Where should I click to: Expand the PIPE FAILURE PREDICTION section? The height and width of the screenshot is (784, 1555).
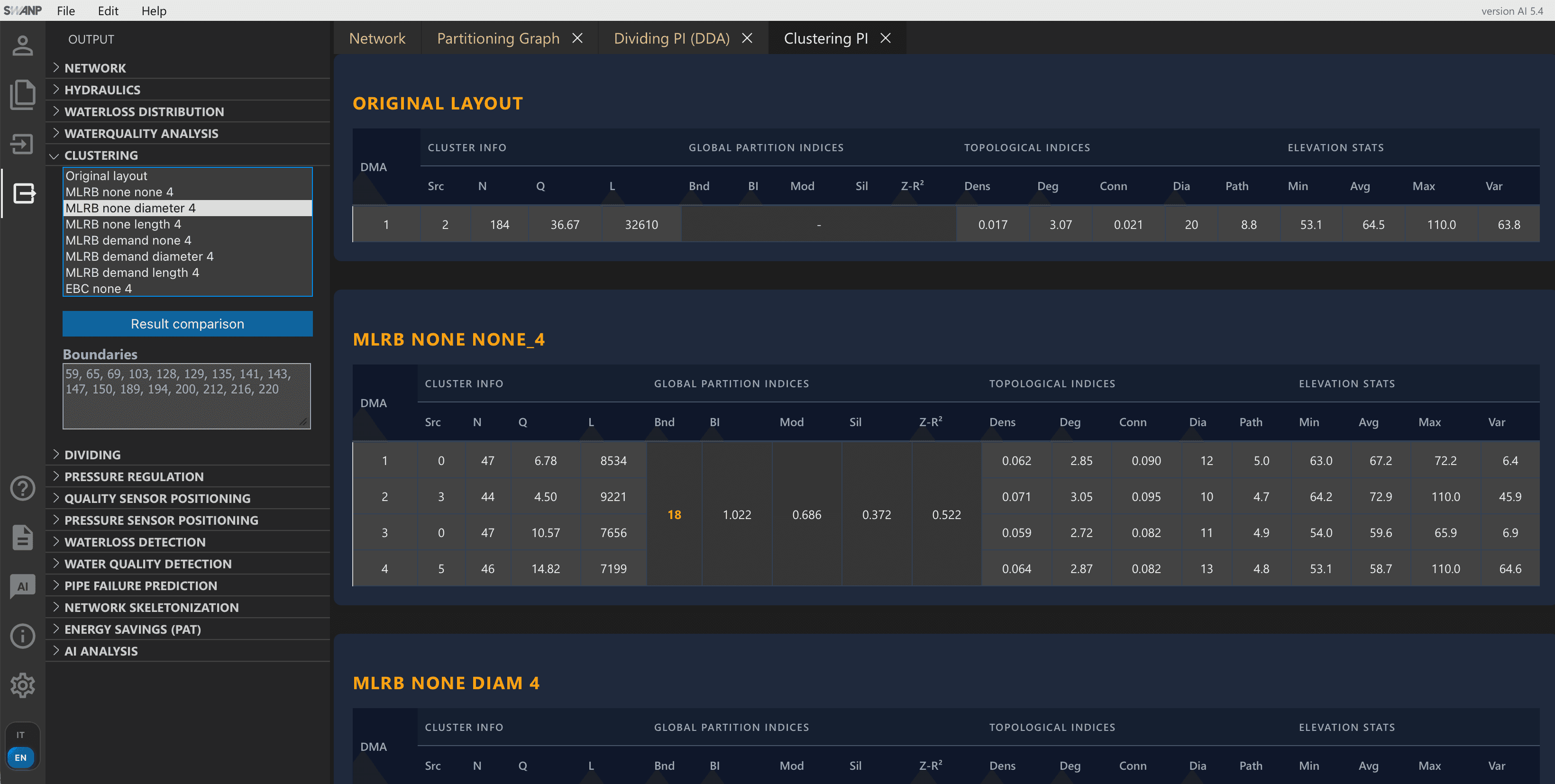[188, 585]
